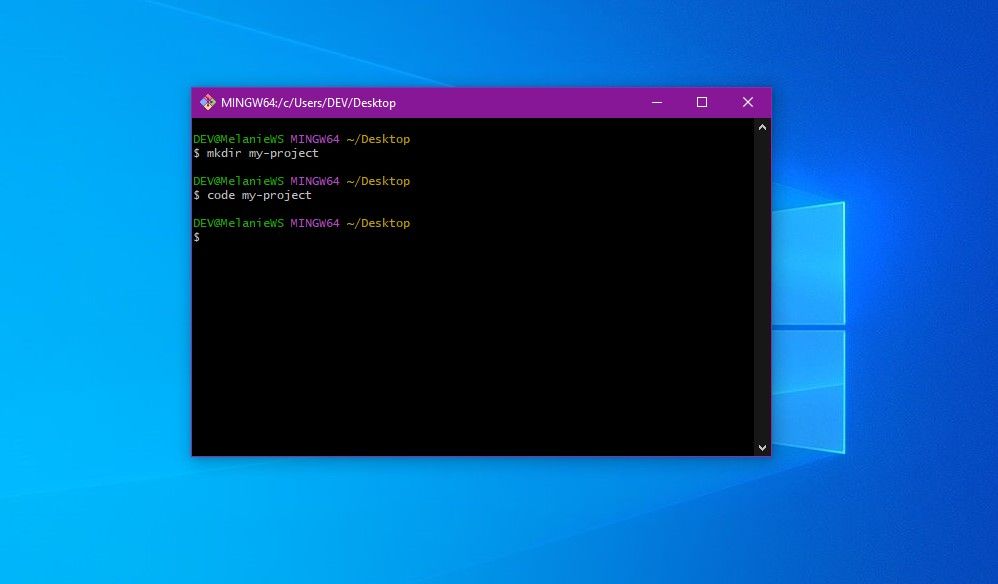Image resolution: width=998 pixels, height=584 pixels.
Task: Click the scrollbar up arrow
Action: point(761,126)
